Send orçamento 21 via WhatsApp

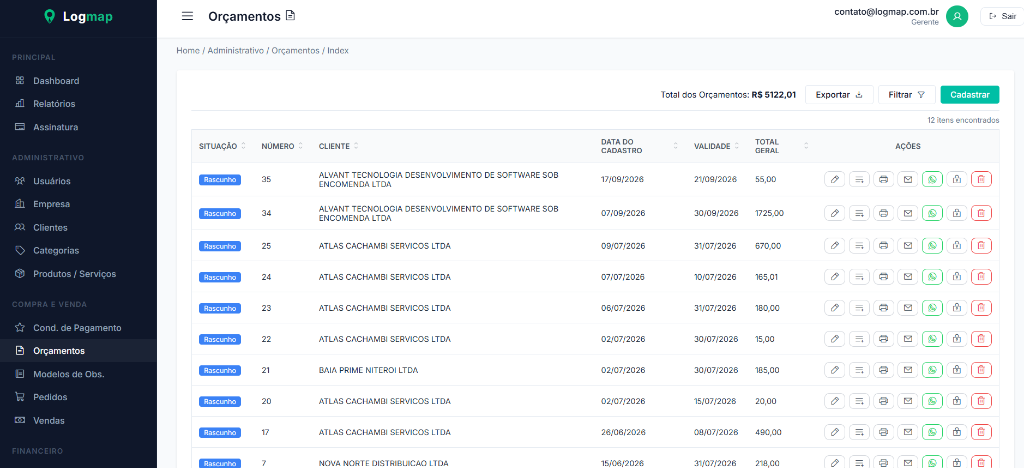[x=932, y=370]
